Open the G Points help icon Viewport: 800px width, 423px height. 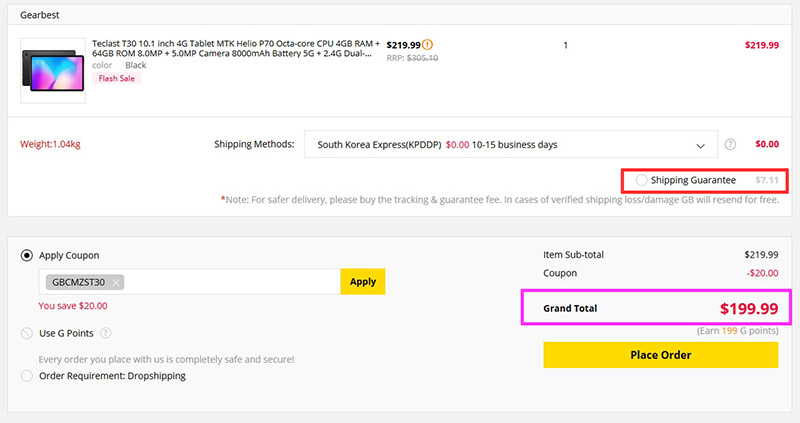106,333
